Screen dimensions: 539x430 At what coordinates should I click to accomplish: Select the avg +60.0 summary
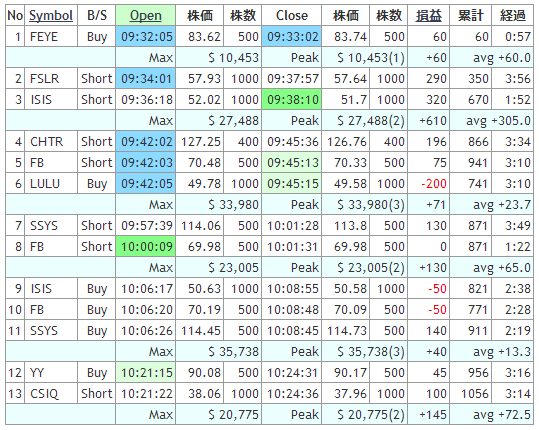502,57
